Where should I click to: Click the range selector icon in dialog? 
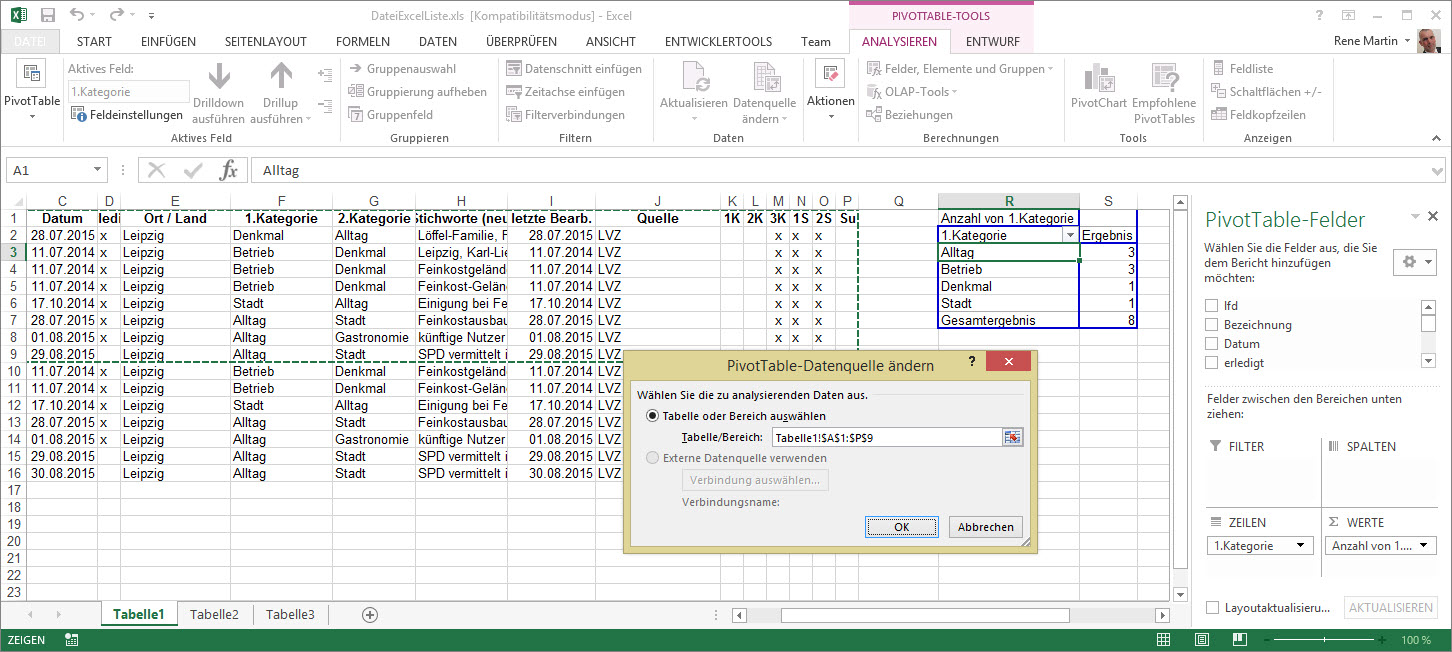coord(1012,437)
